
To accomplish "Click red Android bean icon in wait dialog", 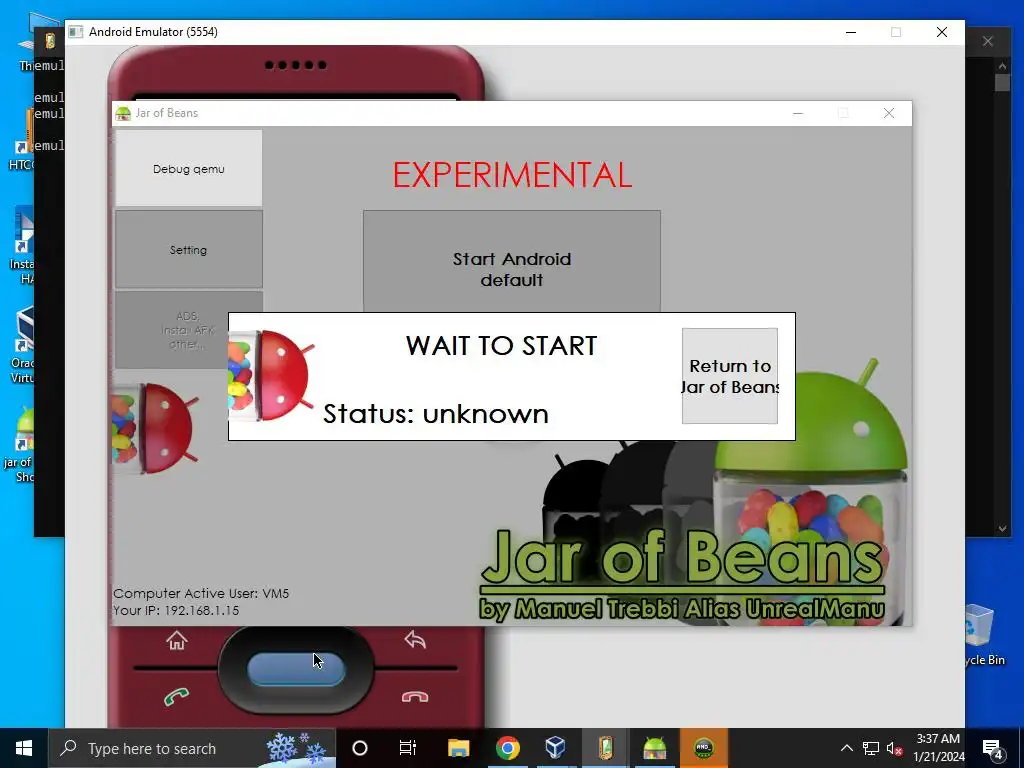I will pyautogui.click(x=272, y=376).
